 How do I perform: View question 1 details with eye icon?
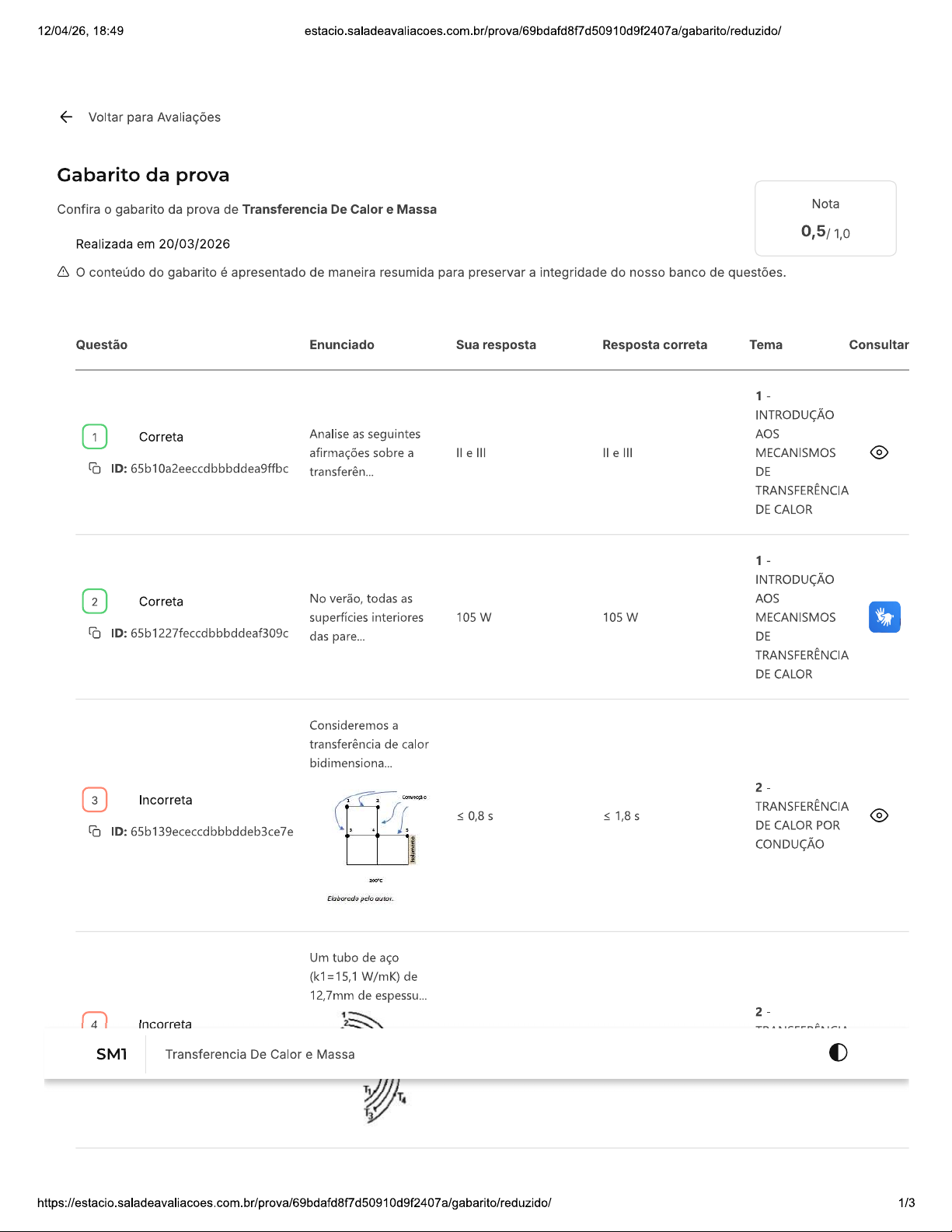(879, 452)
